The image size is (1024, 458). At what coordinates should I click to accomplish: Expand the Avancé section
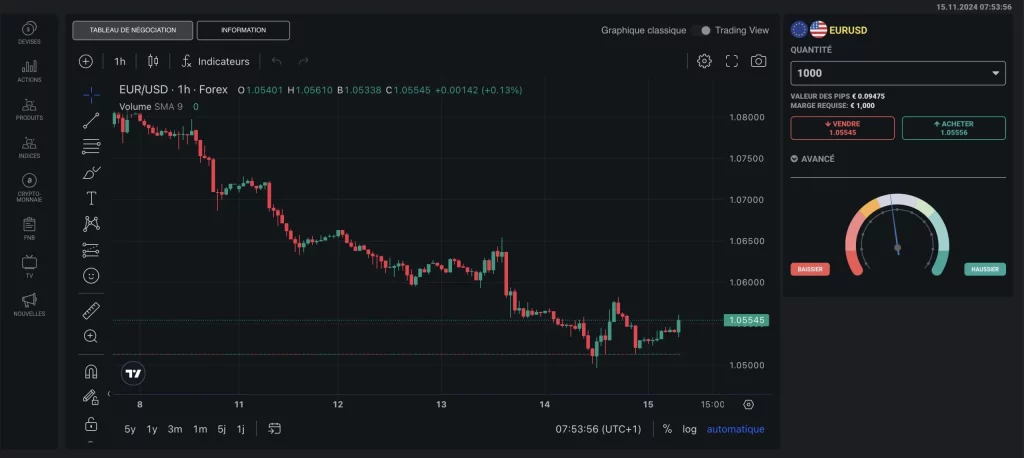812,159
